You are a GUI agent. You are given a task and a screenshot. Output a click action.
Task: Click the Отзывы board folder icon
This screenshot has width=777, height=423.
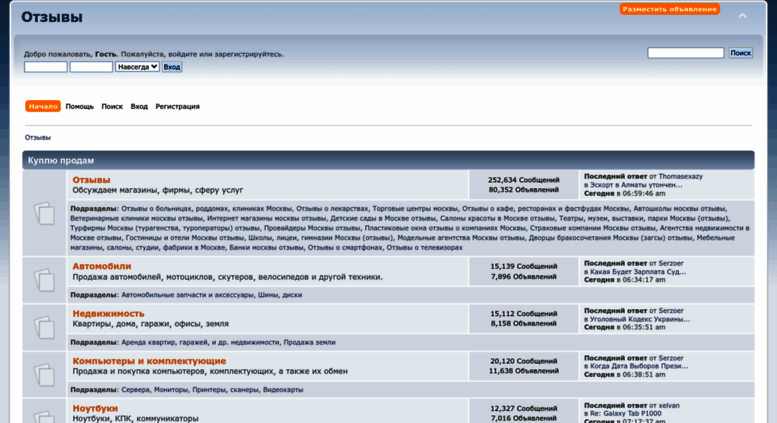[x=45, y=213]
